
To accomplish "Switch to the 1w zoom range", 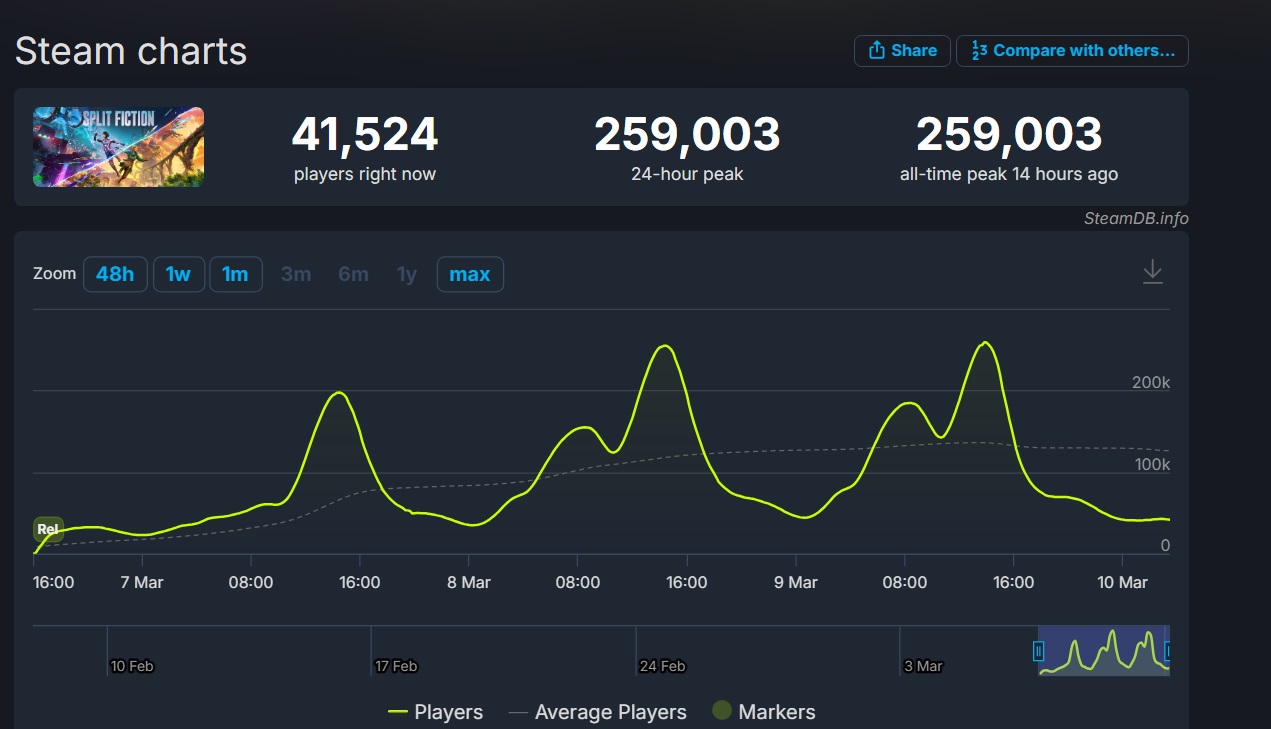I will click(178, 273).
